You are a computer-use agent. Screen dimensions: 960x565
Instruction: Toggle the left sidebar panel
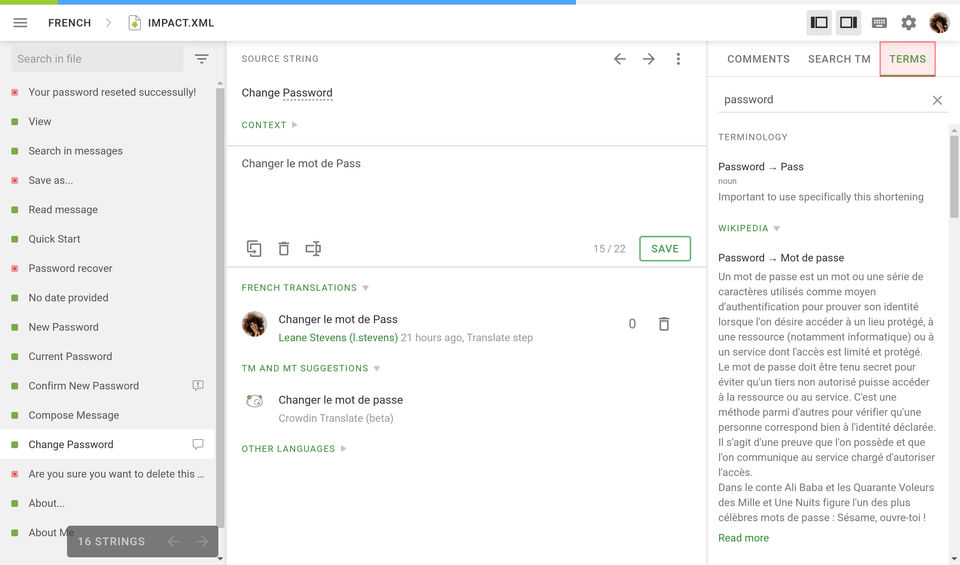point(819,23)
